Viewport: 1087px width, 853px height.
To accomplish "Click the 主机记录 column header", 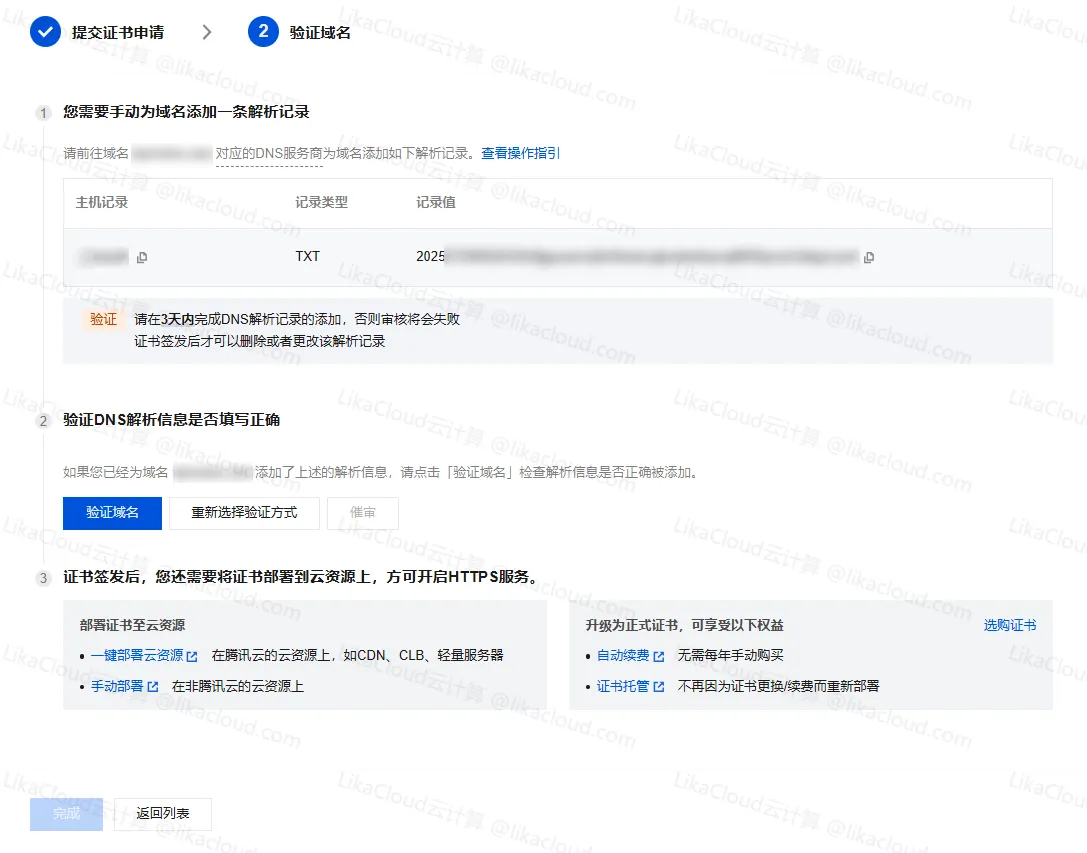I will tap(102, 203).
